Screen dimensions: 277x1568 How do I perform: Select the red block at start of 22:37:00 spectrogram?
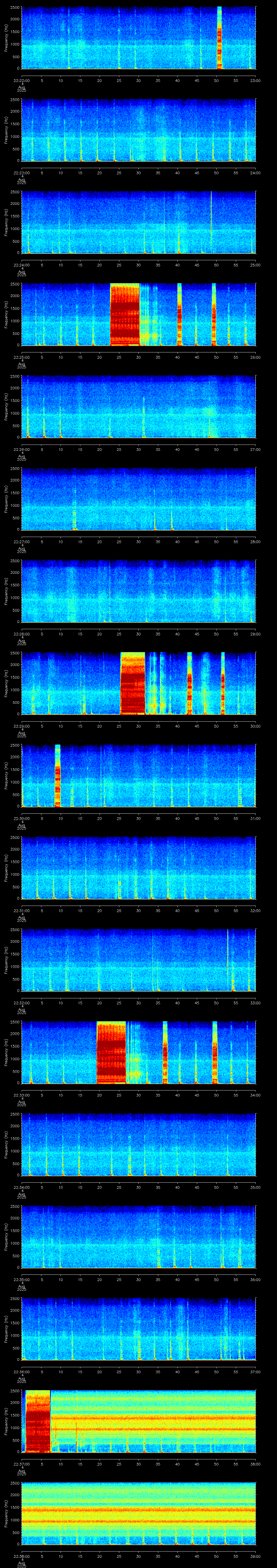[x=38, y=1421]
